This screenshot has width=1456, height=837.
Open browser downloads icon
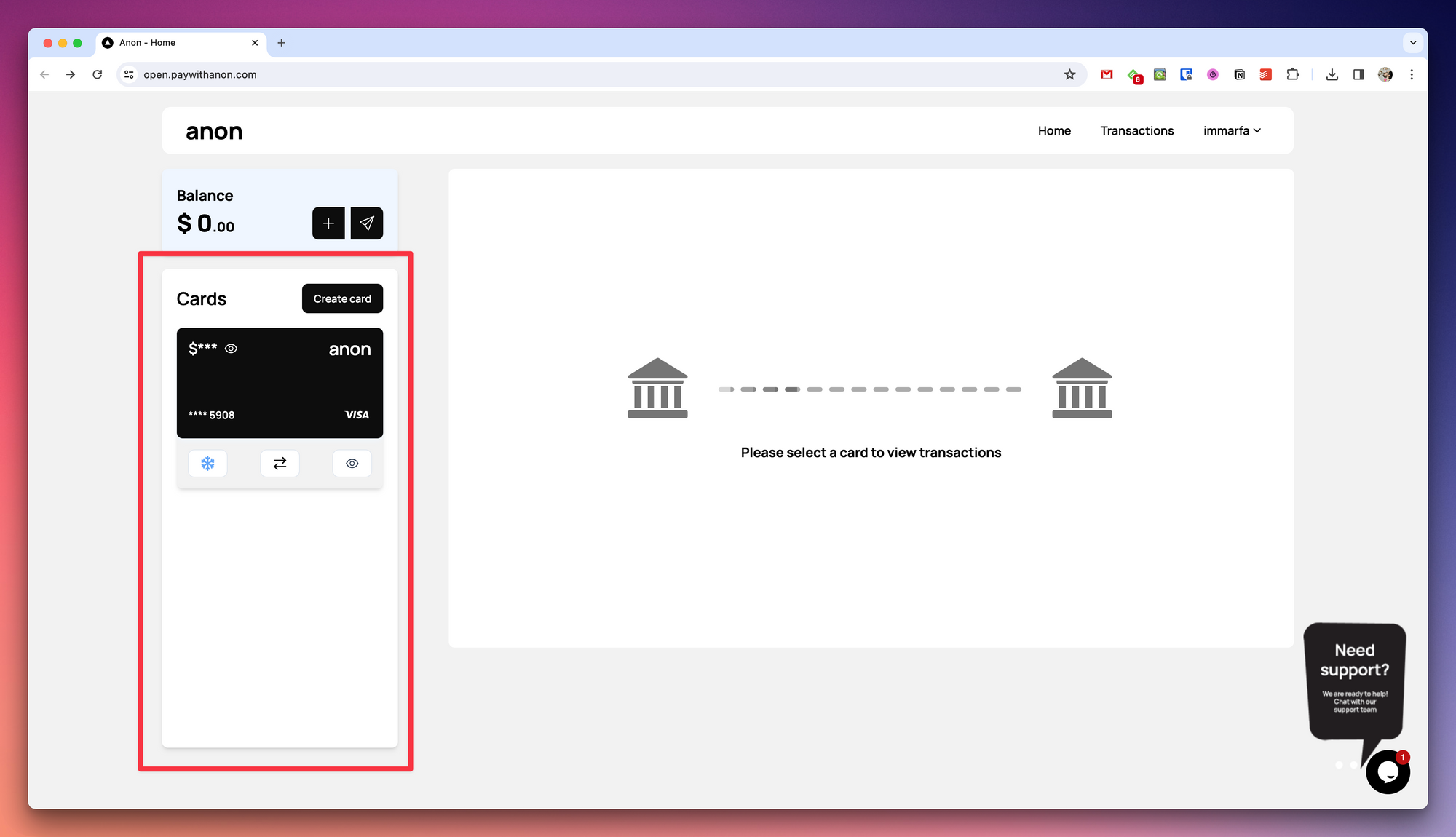[1332, 74]
